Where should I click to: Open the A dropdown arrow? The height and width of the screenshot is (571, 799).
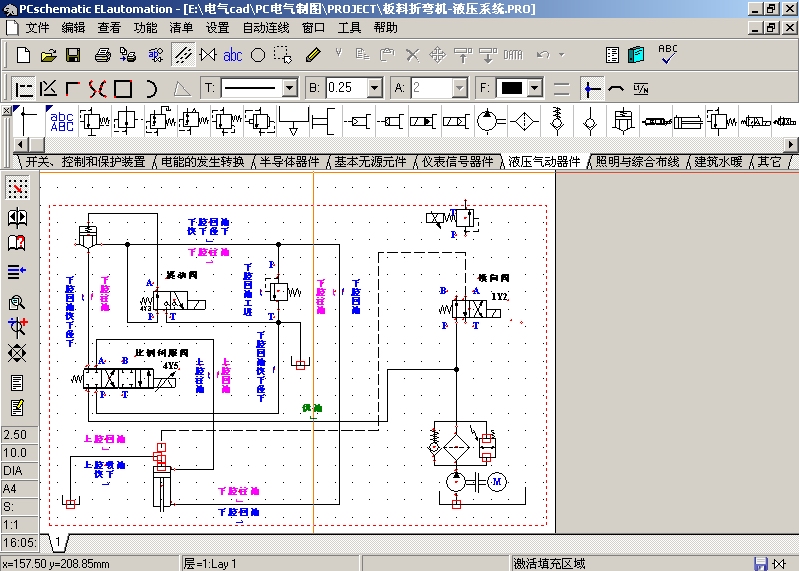[x=460, y=88]
